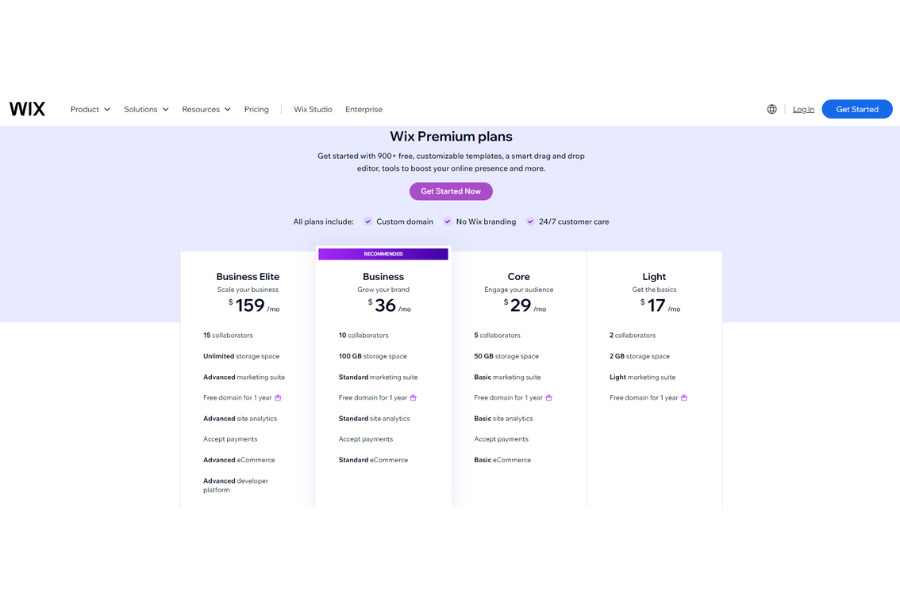Viewport: 900px width, 600px height.
Task: Click the Wix logo
Action: click(27, 109)
